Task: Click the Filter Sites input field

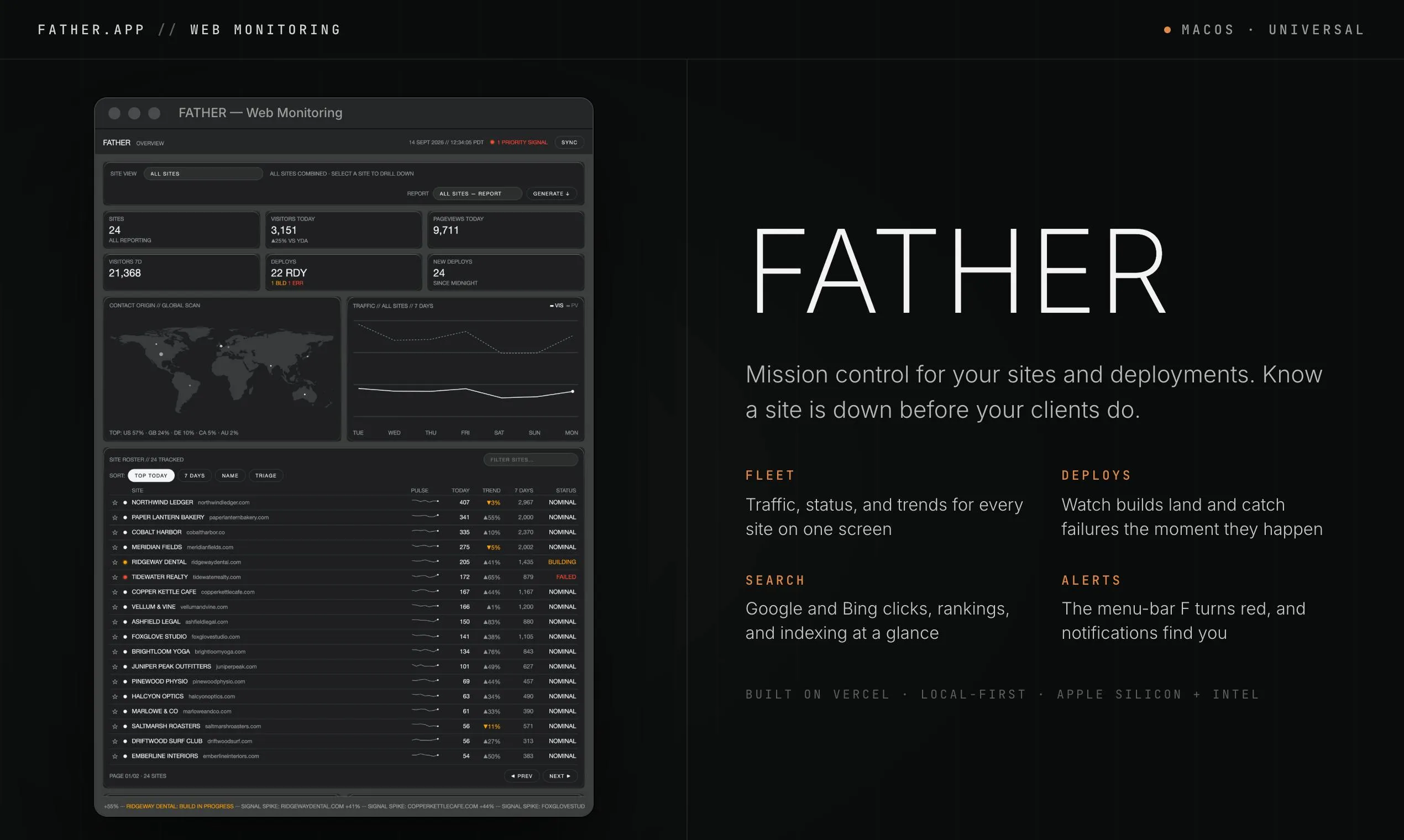Action: pyautogui.click(x=531, y=460)
